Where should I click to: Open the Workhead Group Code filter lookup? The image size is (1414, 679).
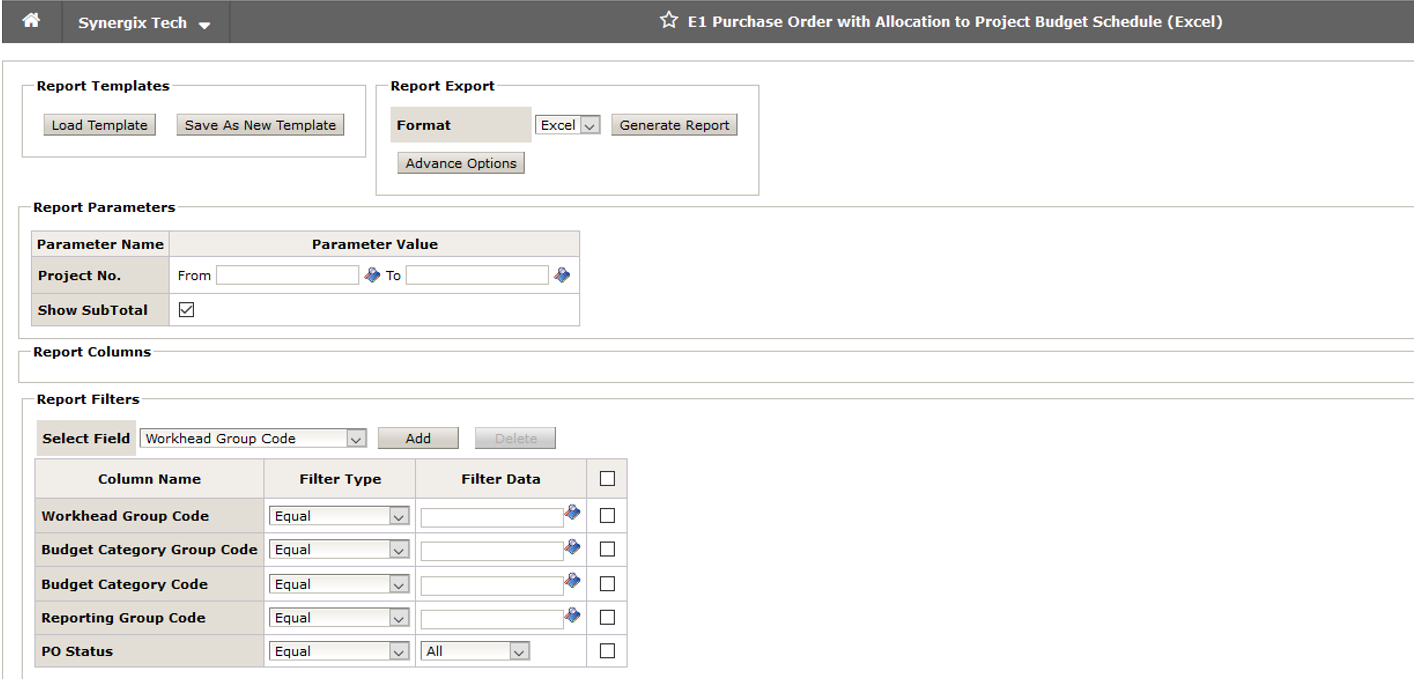coord(572,513)
